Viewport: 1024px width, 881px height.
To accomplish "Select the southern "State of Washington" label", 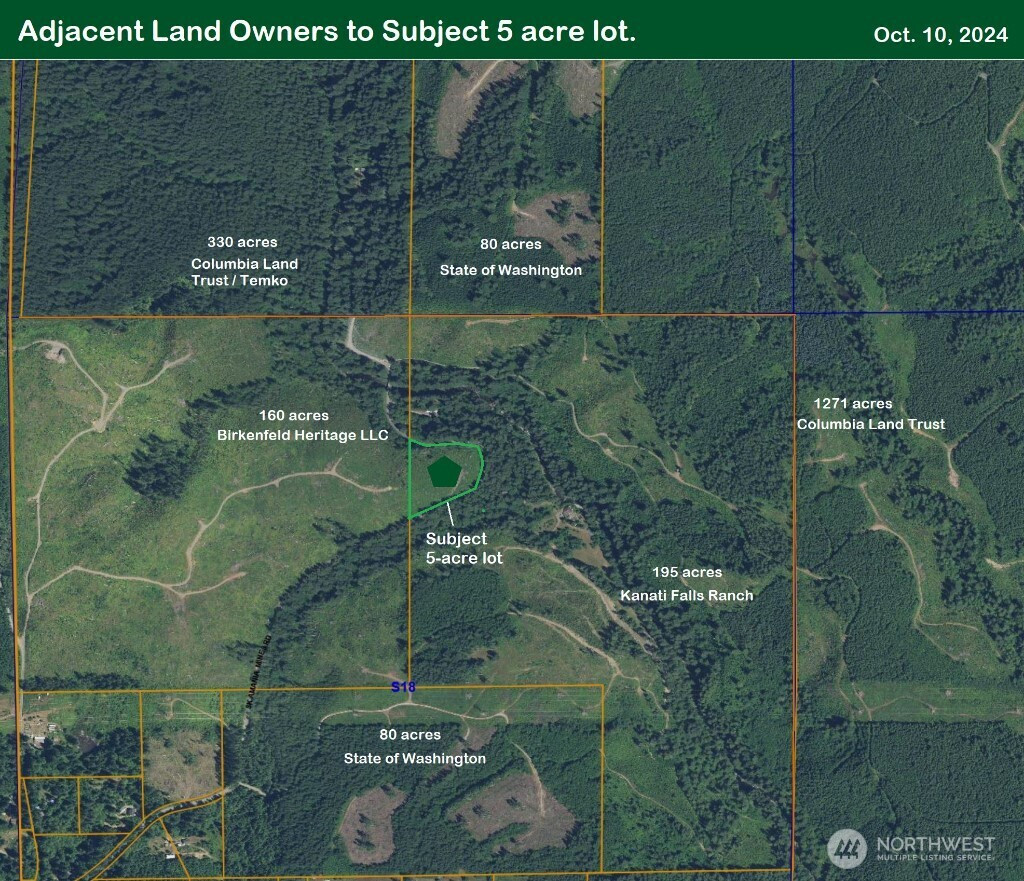I will point(414,758).
